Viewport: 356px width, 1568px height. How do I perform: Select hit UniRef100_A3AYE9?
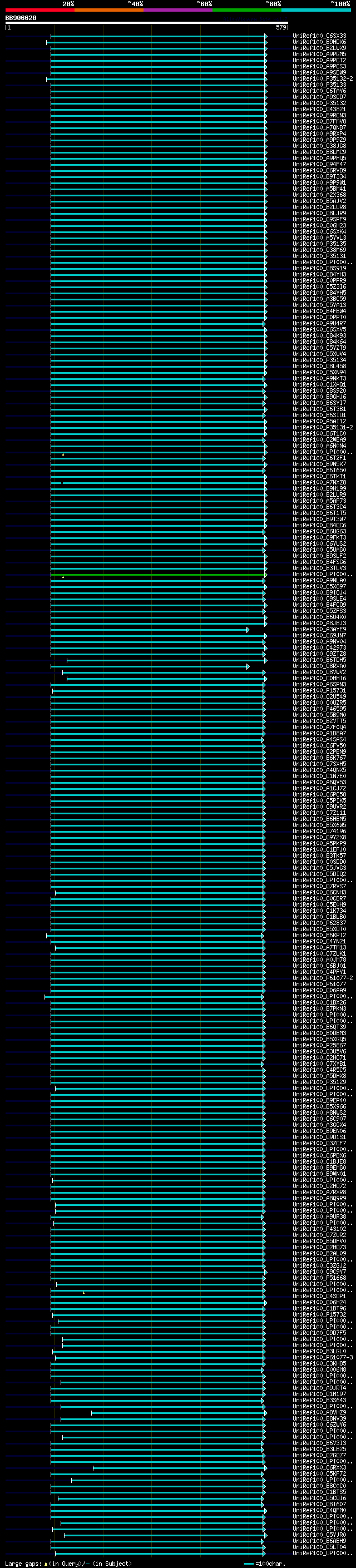pos(319,630)
